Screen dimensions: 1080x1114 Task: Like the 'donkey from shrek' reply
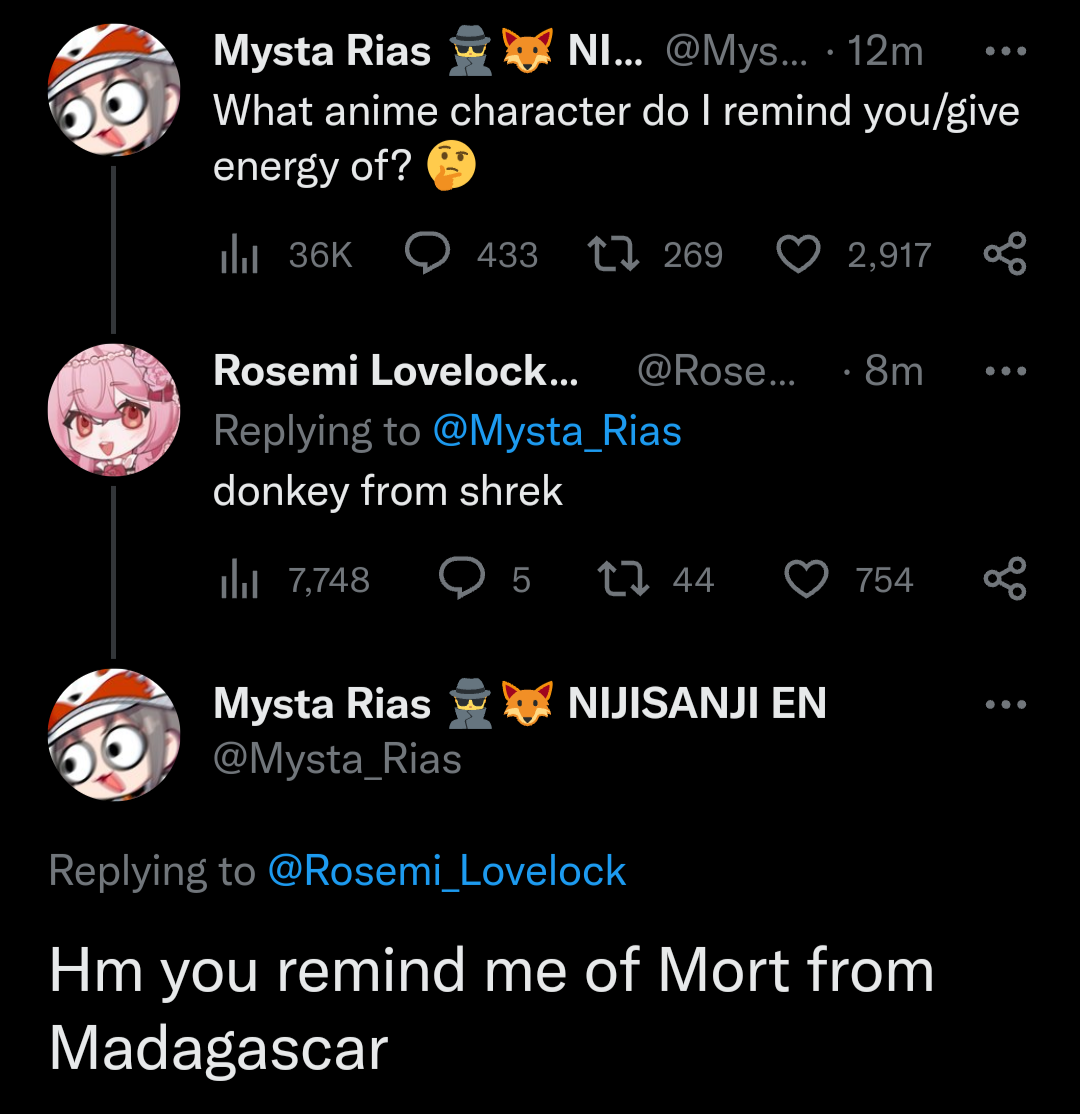[806, 579]
